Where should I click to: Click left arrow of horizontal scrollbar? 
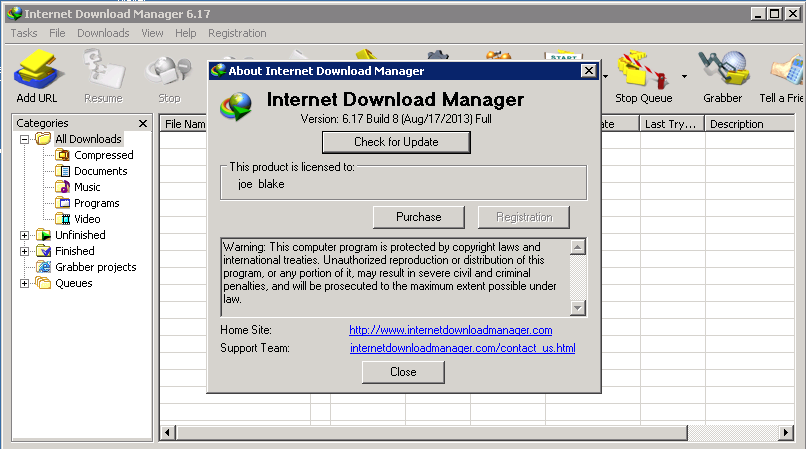coord(168,433)
